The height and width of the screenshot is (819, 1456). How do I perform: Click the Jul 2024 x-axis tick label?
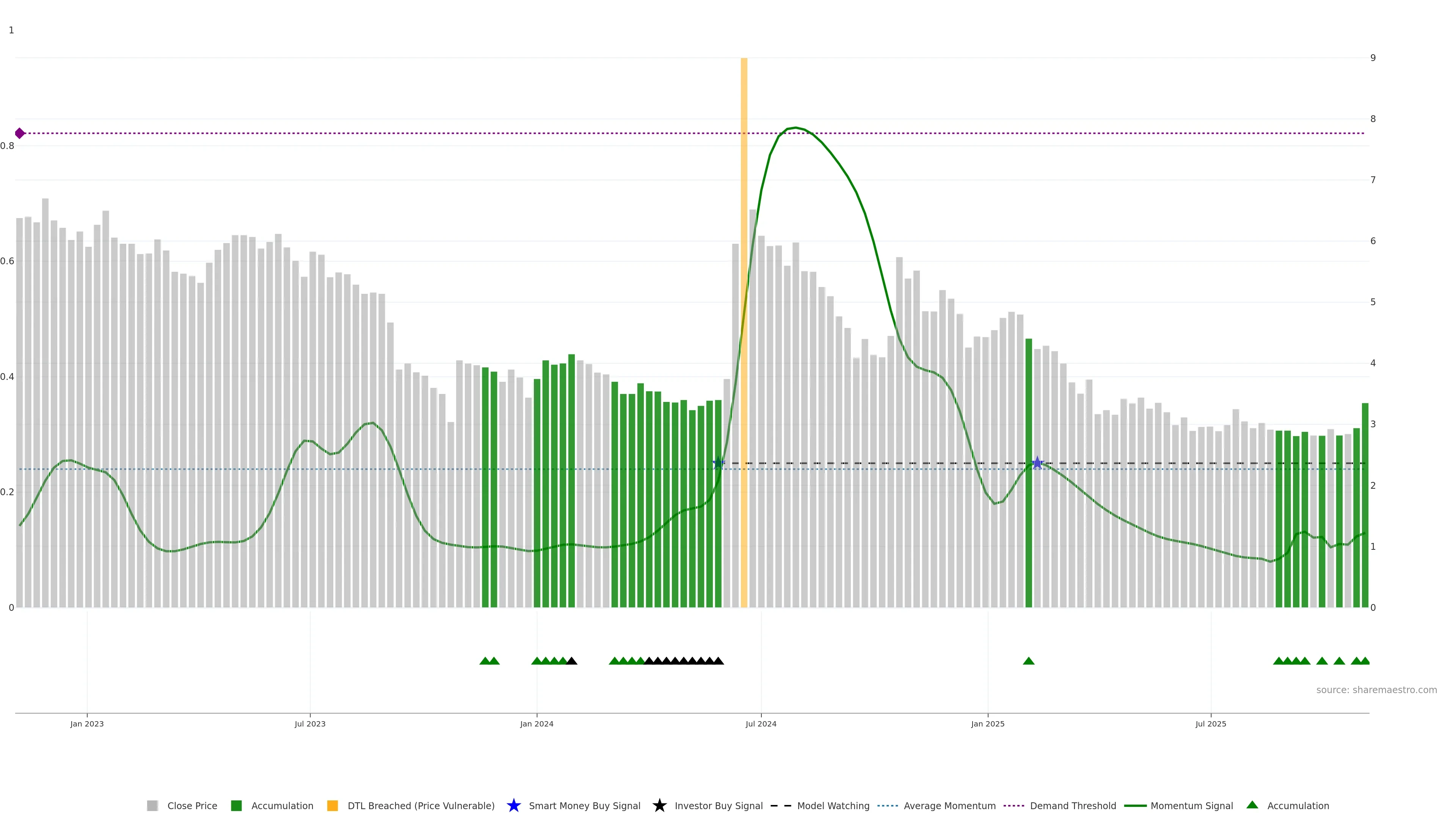click(761, 723)
